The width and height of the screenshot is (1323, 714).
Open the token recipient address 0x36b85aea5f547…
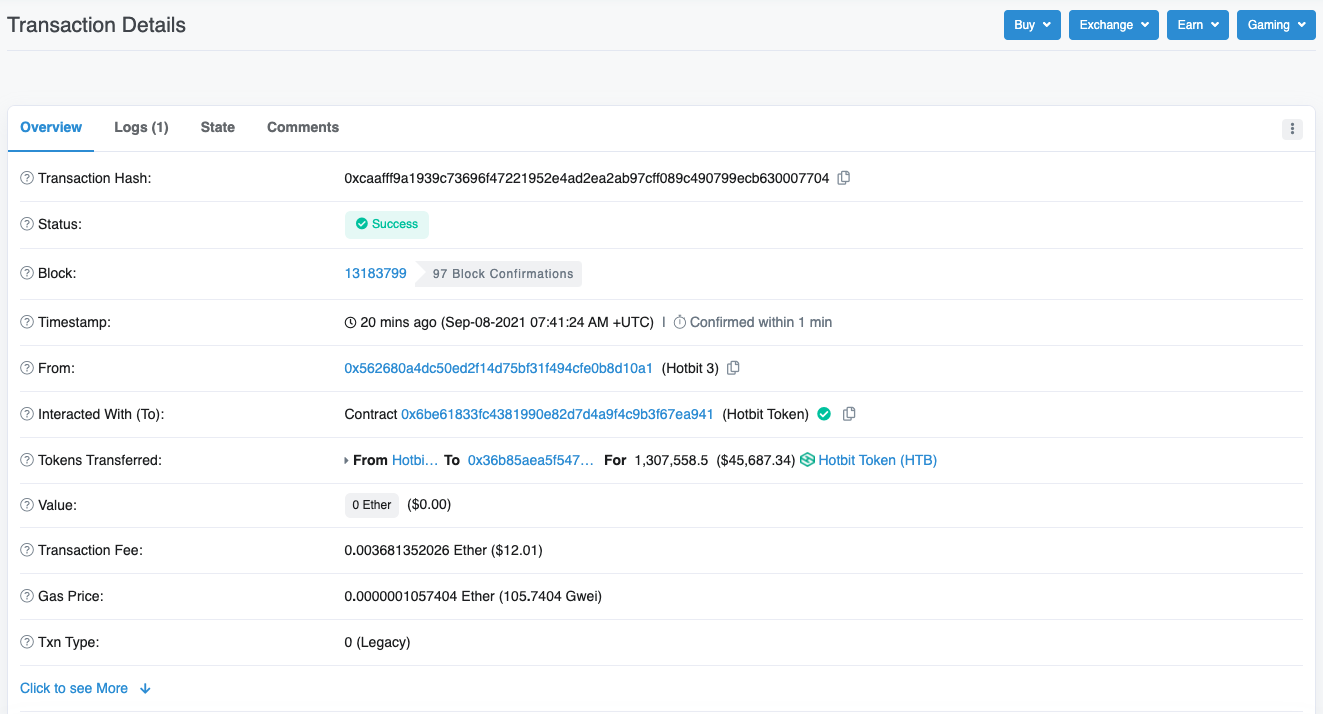click(x=530, y=460)
